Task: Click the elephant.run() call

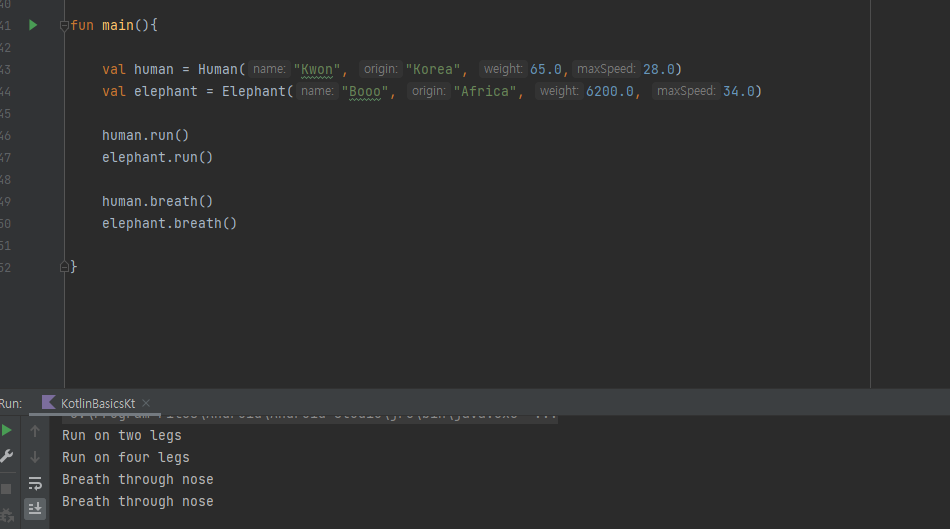Action: (x=158, y=158)
